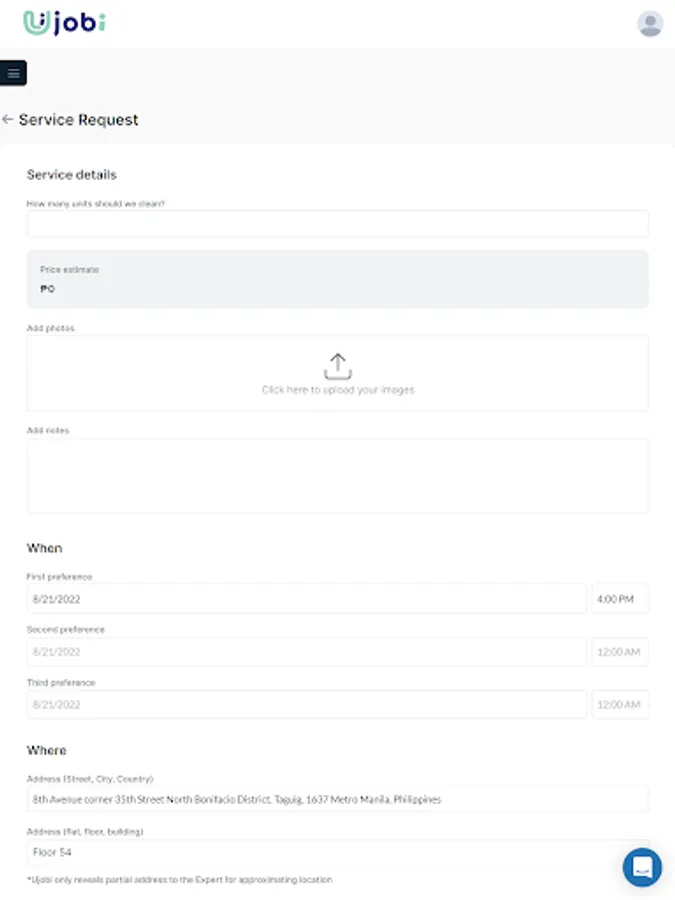Click the Price estimate box
The height and width of the screenshot is (900, 675).
pyautogui.click(x=337, y=279)
